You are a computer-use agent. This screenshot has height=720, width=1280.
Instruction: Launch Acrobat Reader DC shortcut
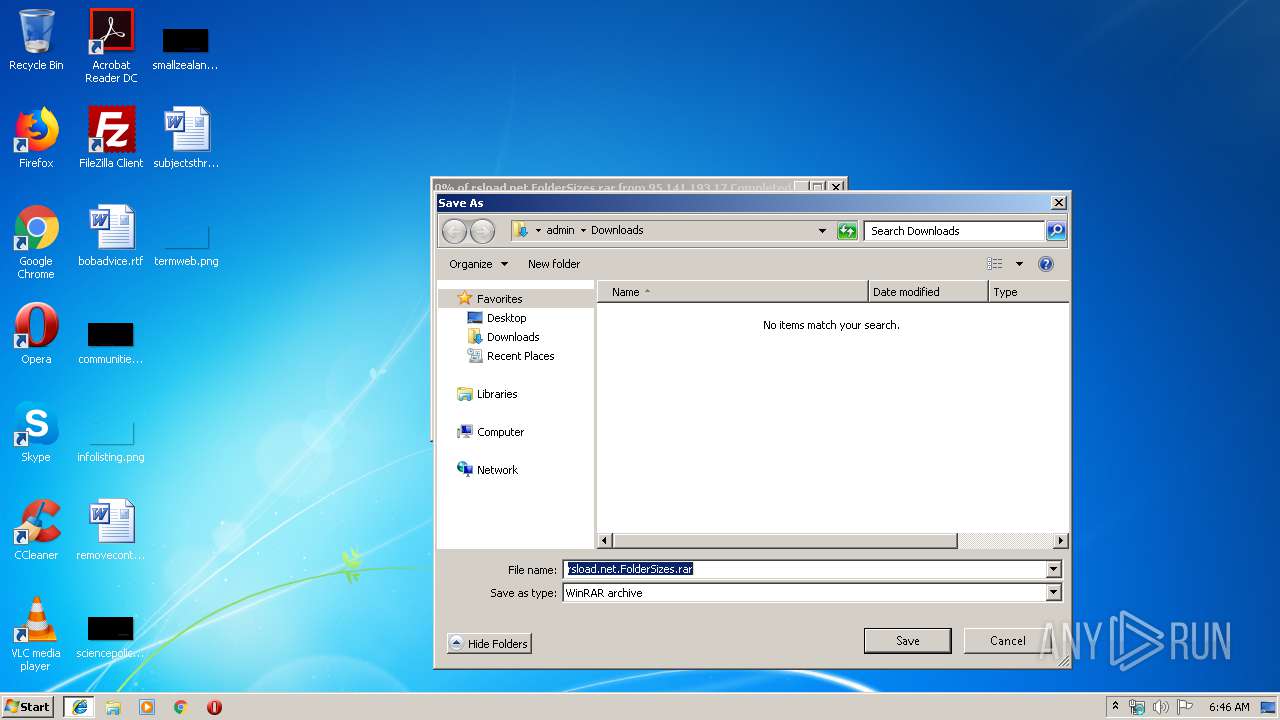[111, 46]
